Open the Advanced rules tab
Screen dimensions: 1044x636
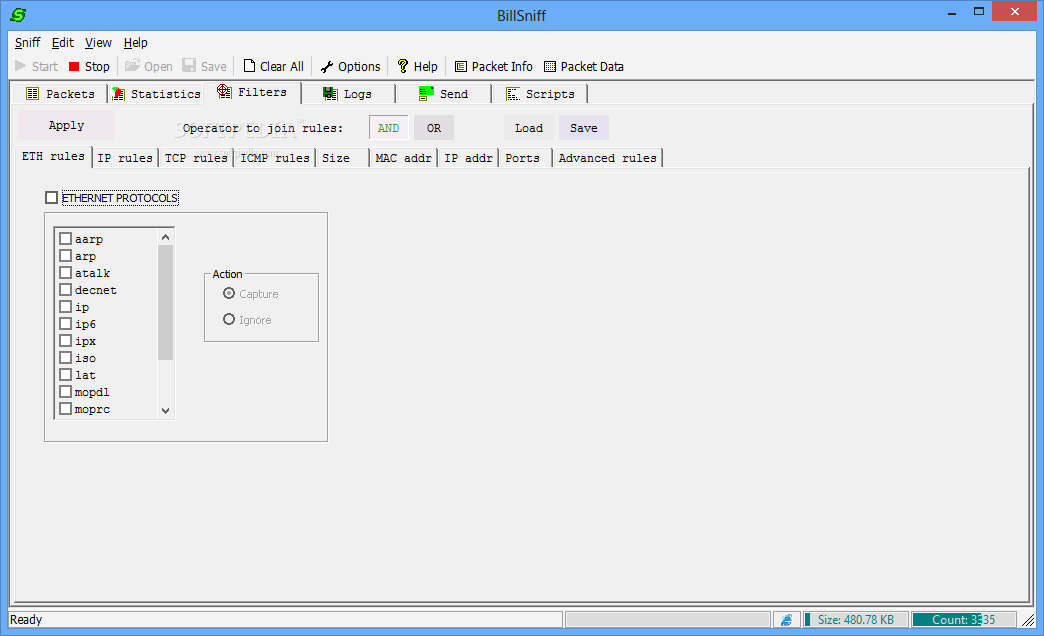tap(607, 158)
